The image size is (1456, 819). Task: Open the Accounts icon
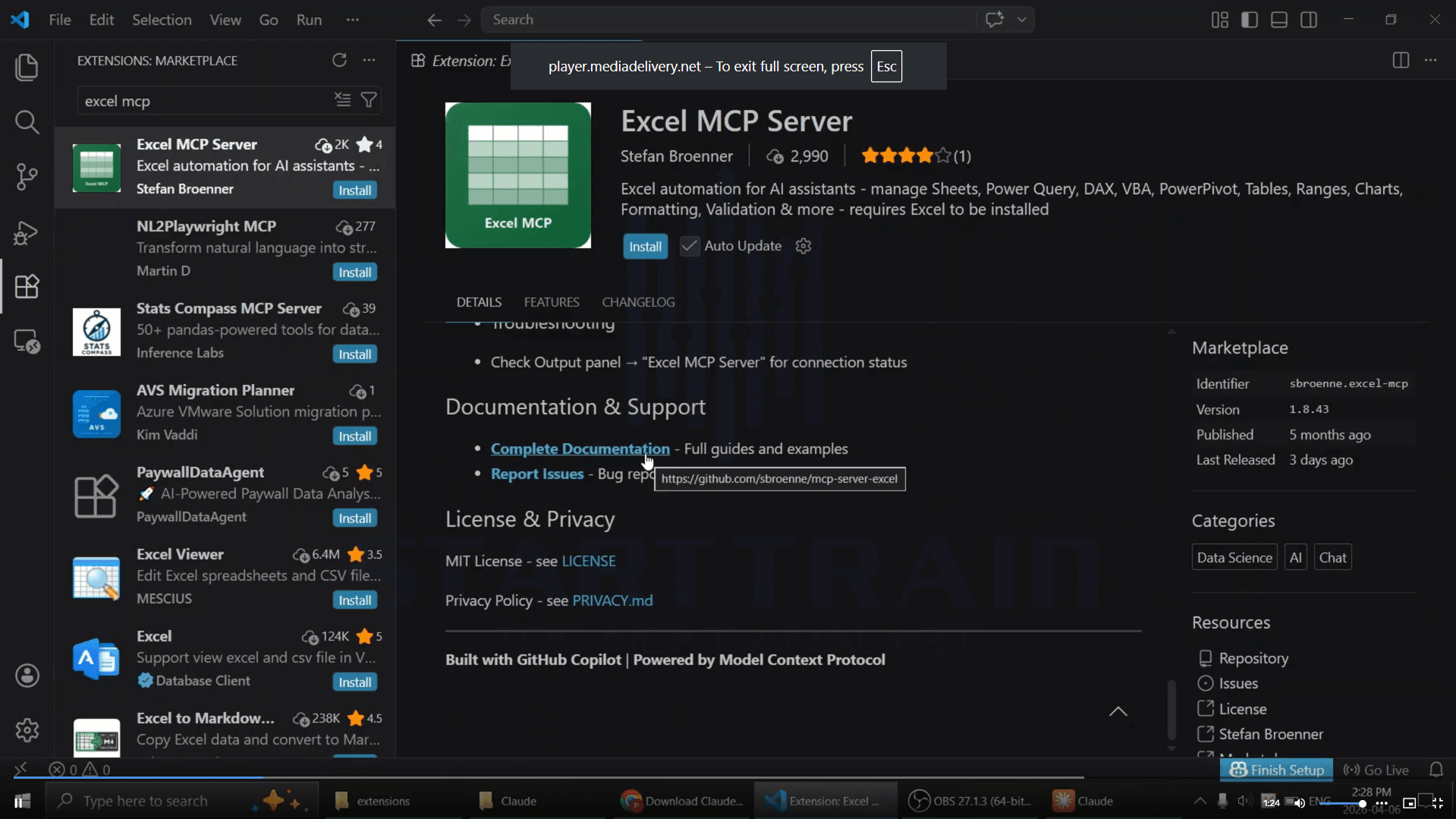click(27, 676)
